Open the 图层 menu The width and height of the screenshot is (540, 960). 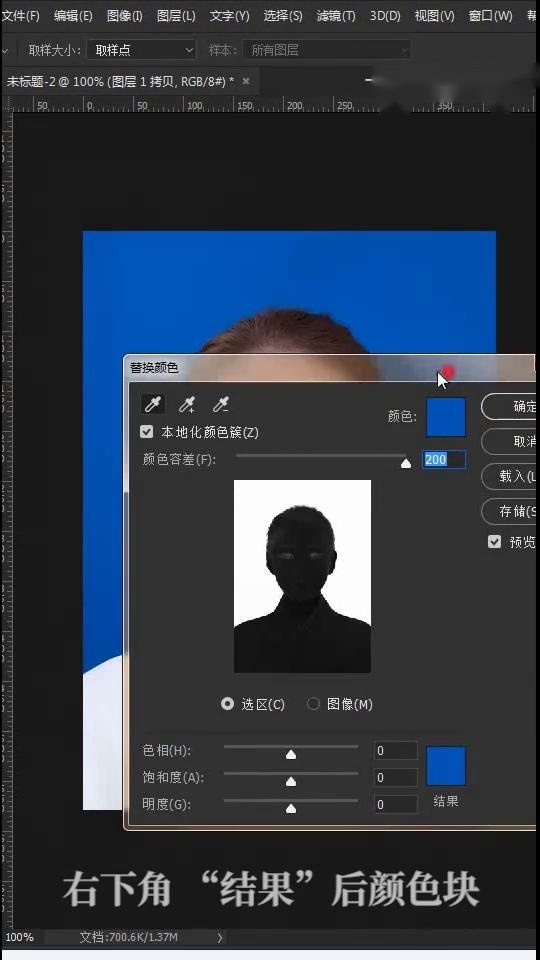pyautogui.click(x=176, y=15)
